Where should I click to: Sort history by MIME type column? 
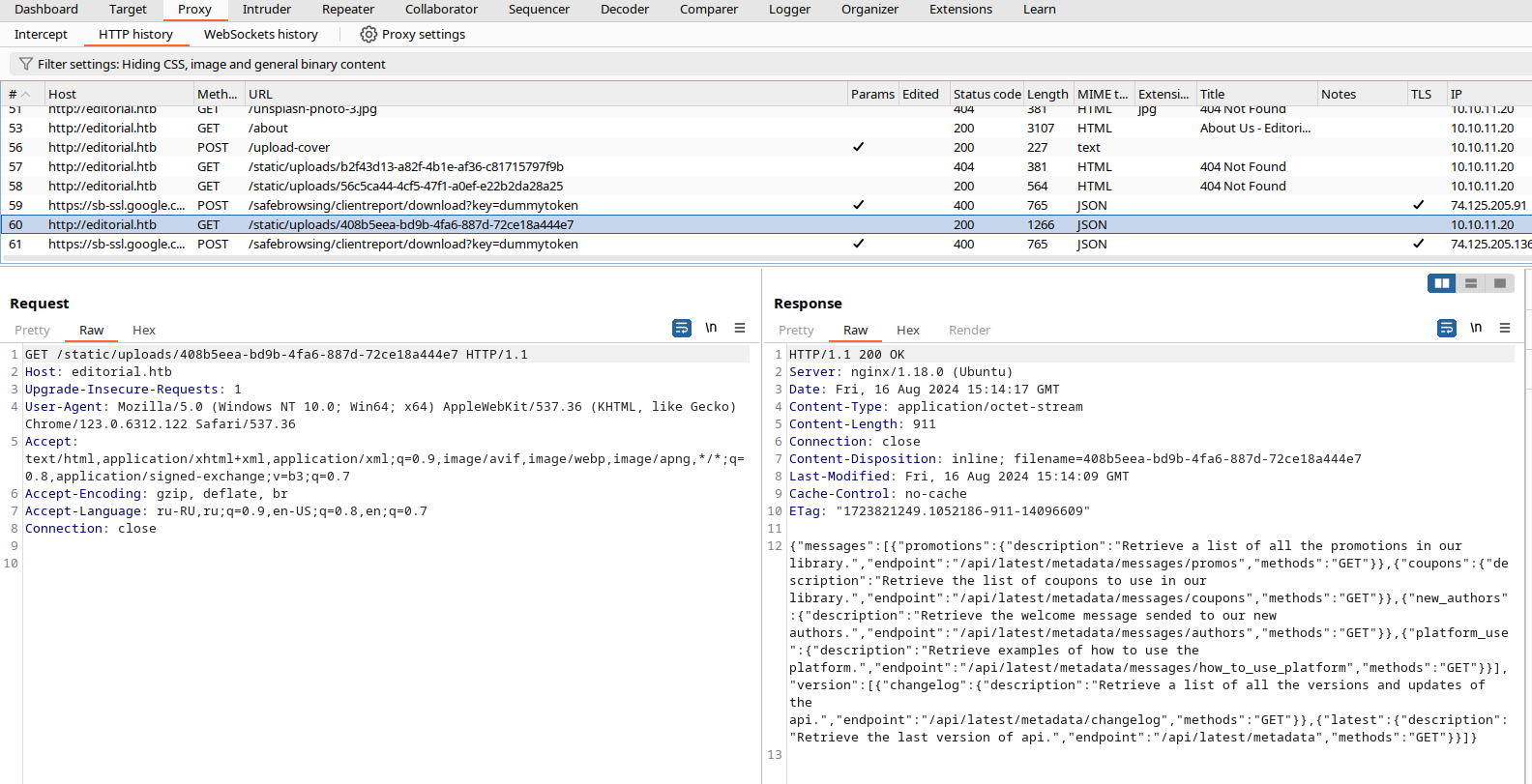[1103, 94]
